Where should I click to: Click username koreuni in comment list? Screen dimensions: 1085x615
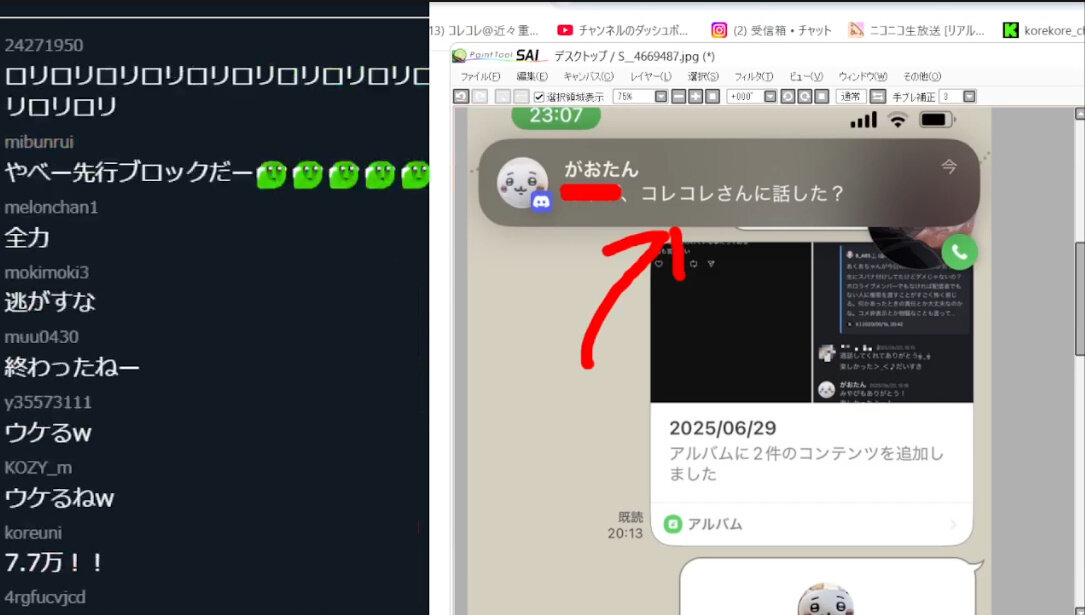click(x=33, y=533)
